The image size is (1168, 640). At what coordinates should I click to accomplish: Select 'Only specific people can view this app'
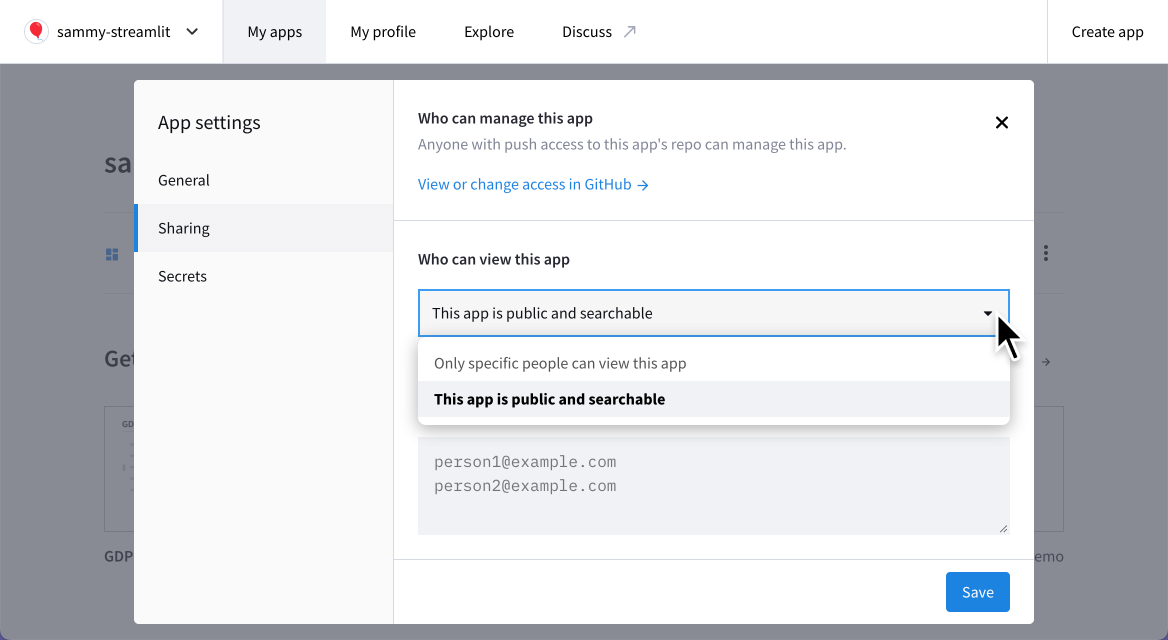coord(559,363)
